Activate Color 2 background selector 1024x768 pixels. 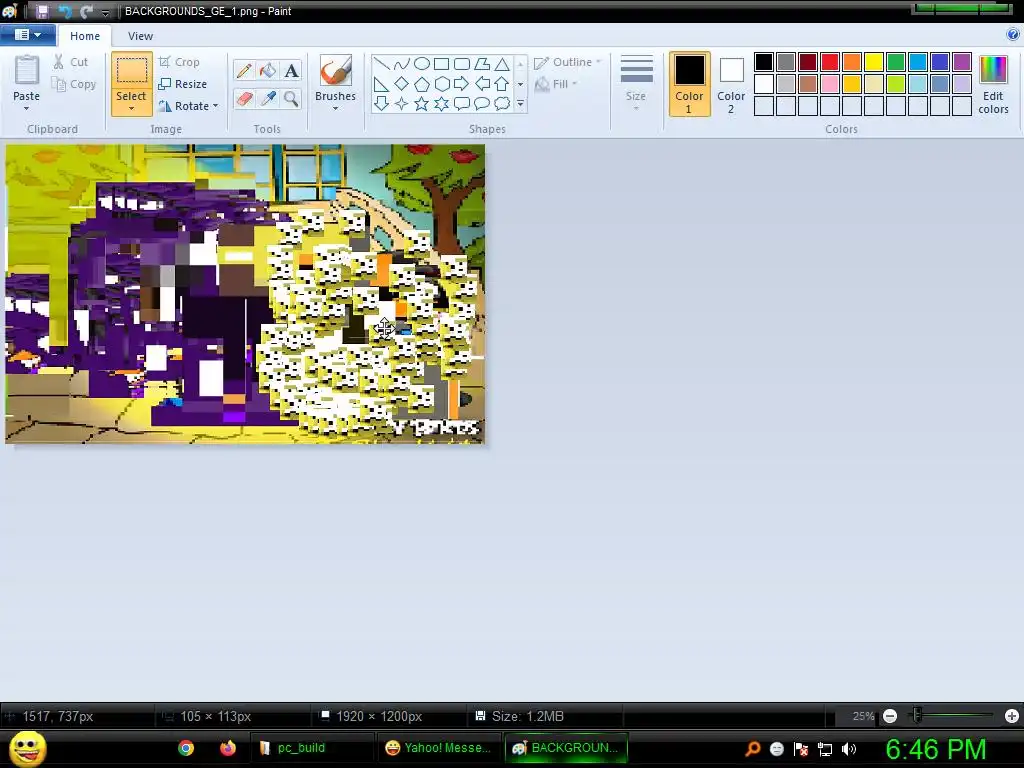click(731, 84)
